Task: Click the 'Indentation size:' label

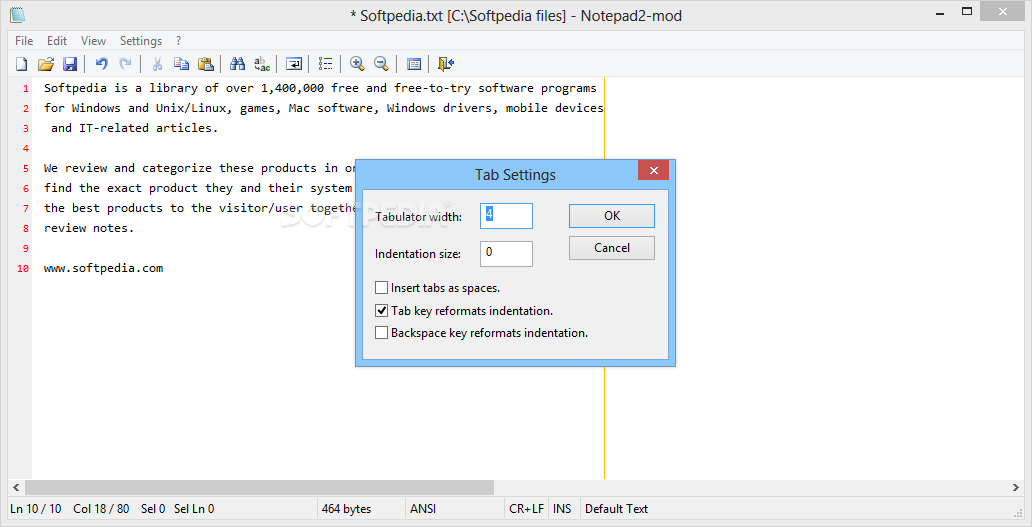Action: (417, 254)
